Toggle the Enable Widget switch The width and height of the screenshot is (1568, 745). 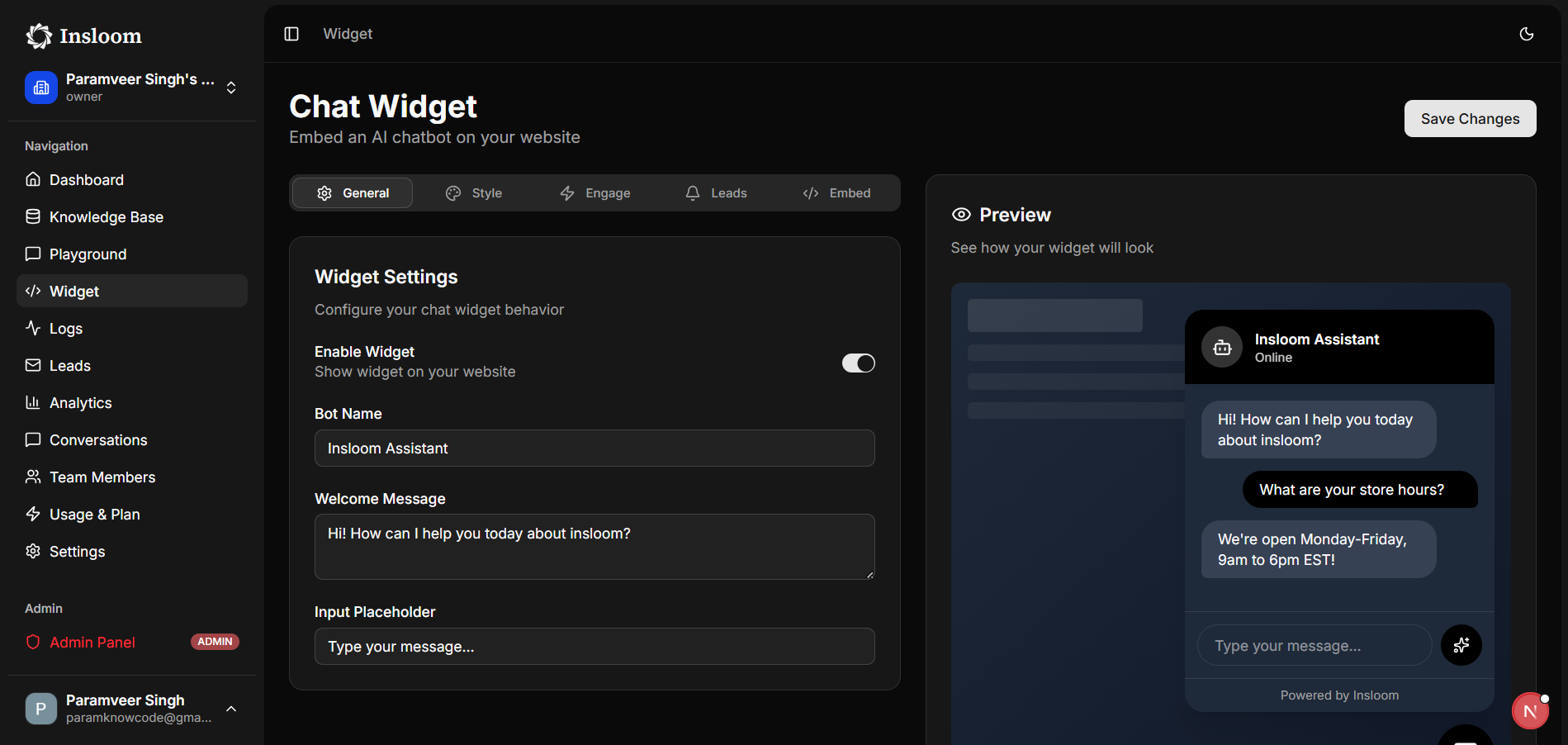point(859,363)
